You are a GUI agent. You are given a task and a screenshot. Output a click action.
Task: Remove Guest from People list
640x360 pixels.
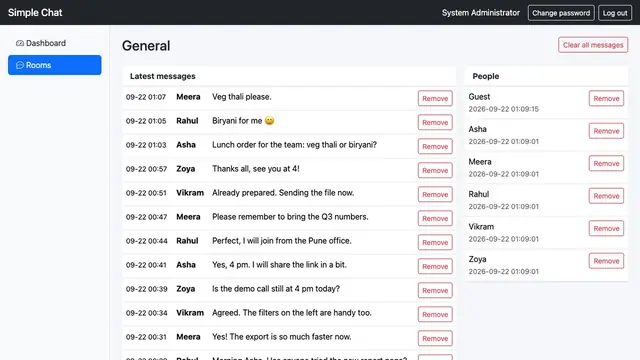pyautogui.click(x=606, y=98)
